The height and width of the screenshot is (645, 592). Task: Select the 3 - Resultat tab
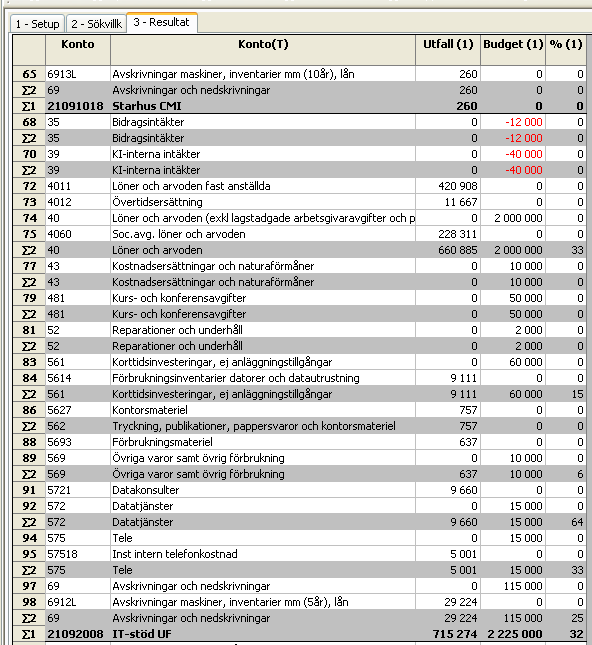pyautogui.click(x=162, y=22)
